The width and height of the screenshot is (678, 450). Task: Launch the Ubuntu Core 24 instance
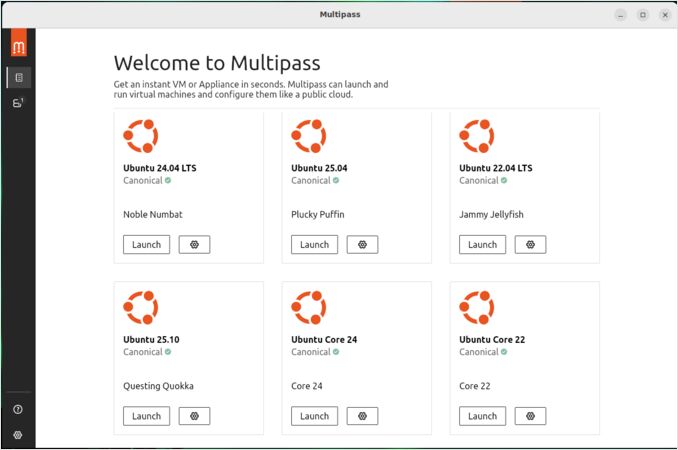(314, 416)
